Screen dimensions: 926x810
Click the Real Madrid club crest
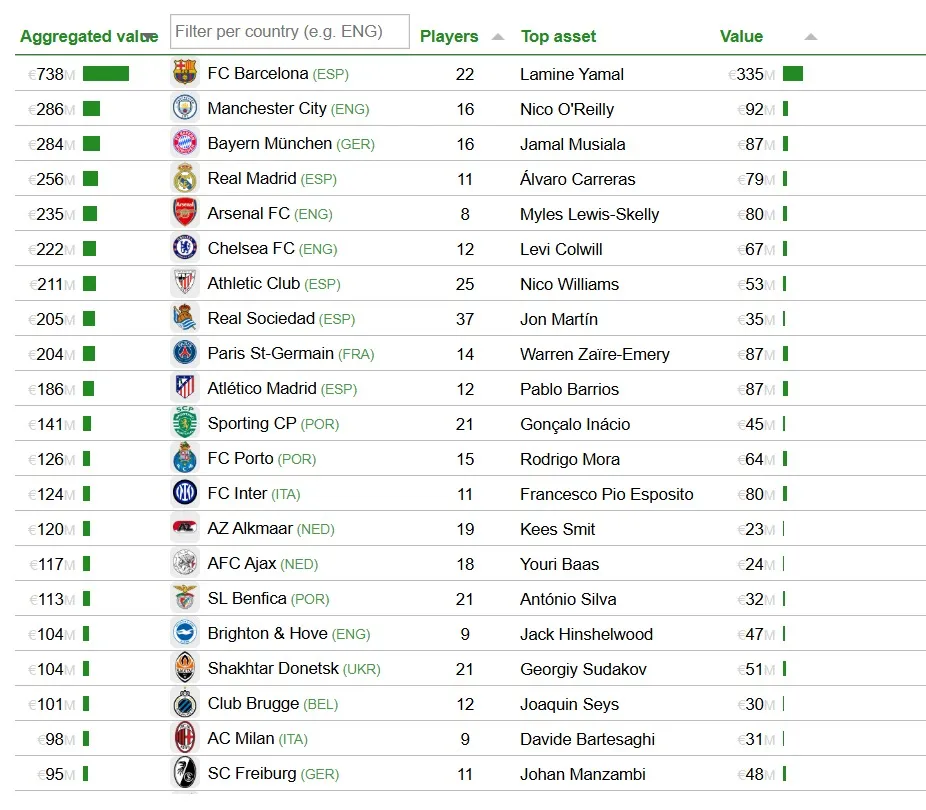click(185, 179)
